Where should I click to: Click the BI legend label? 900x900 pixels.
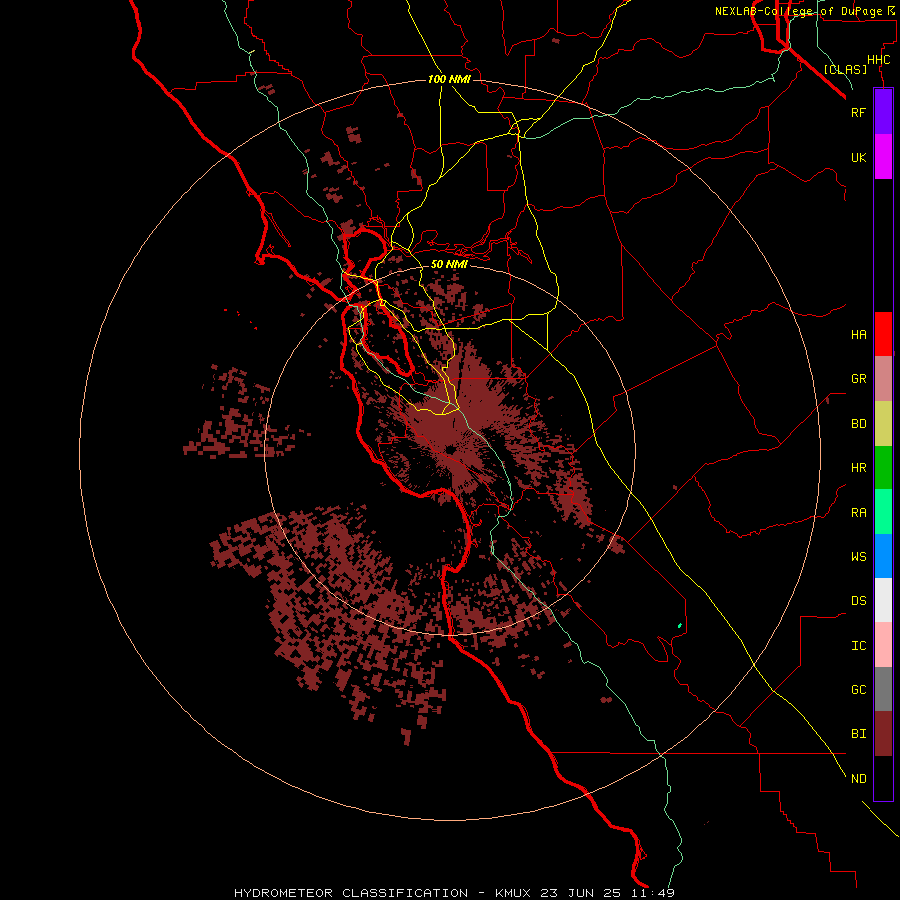[x=858, y=734]
